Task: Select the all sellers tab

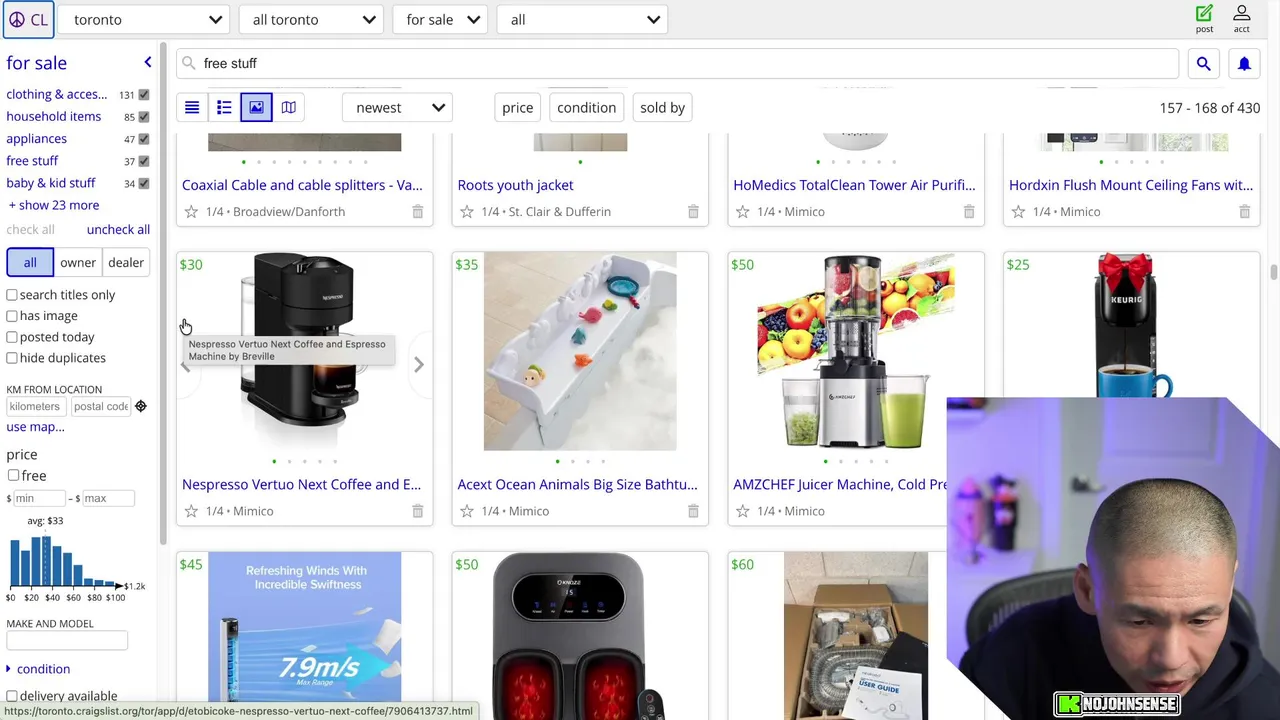Action: click(30, 262)
